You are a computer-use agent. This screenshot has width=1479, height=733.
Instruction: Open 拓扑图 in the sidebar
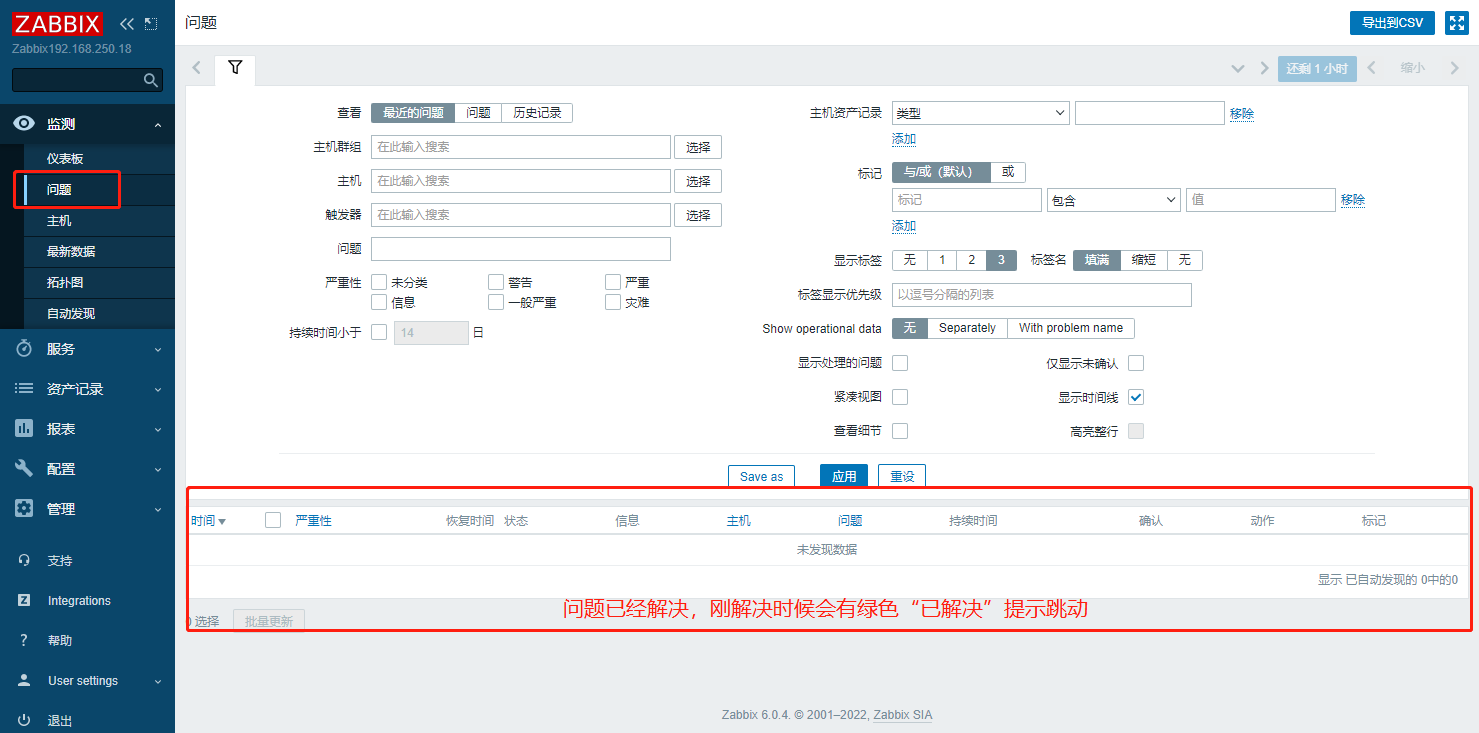pos(65,283)
